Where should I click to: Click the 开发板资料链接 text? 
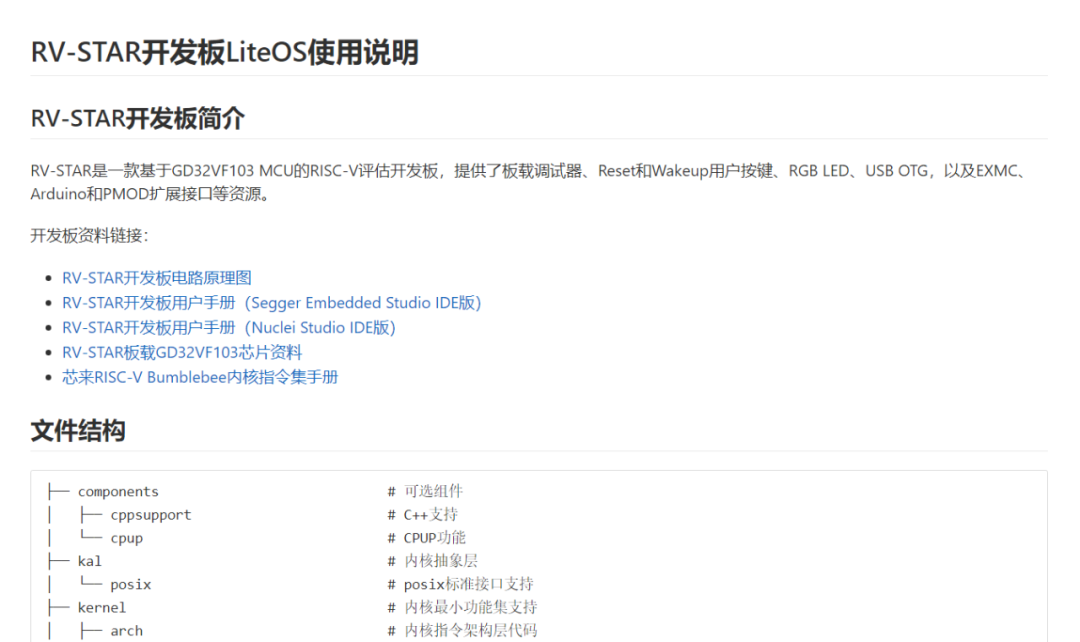click(89, 236)
